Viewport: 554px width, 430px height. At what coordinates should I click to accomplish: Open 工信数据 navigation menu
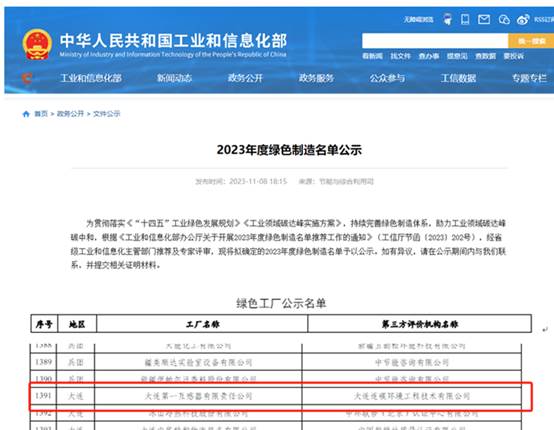pyautogui.click(x=458, y=78)
